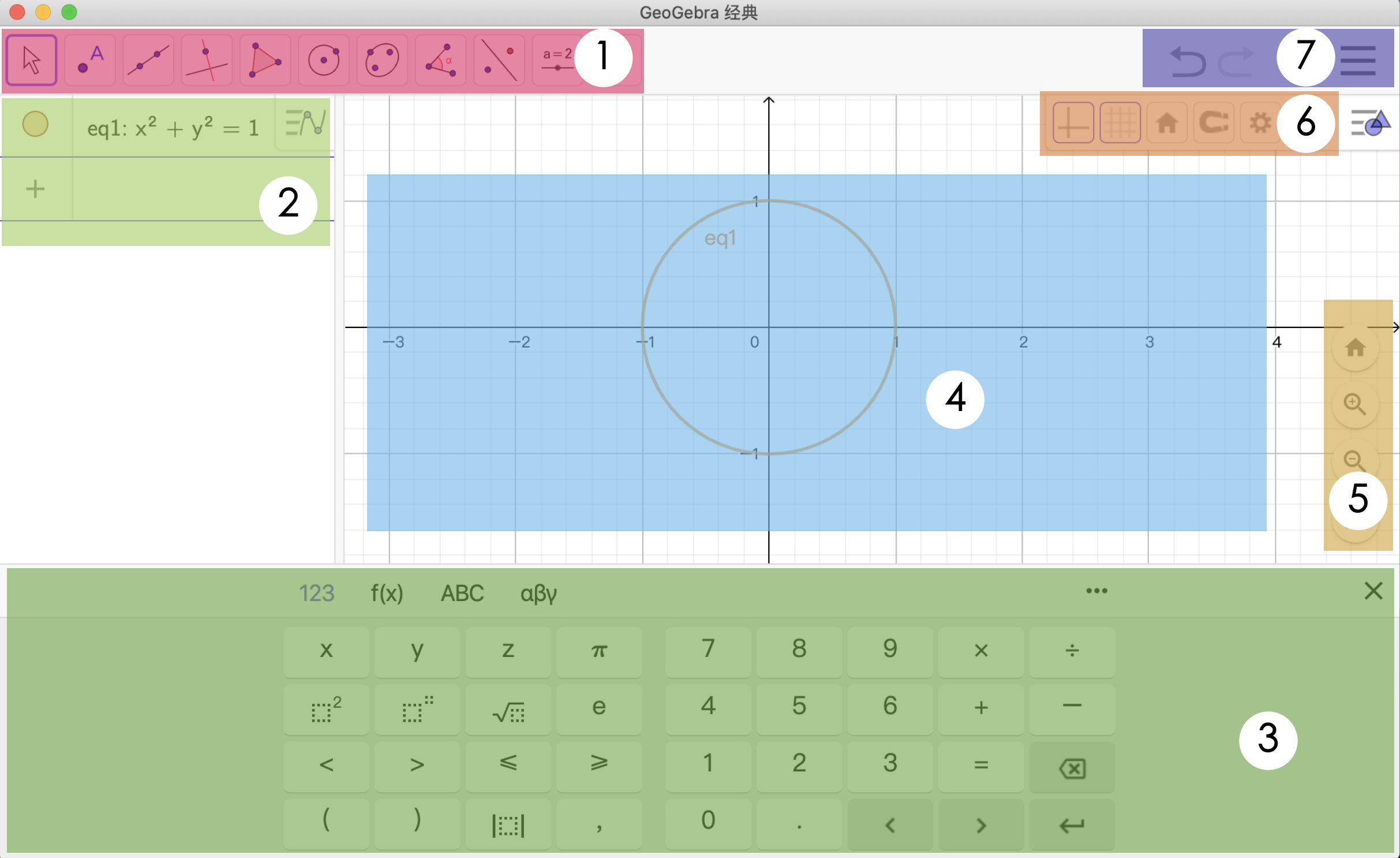Viewport: 1400px width, 858px height.
Task: Select the Polygon tool
Action: click(x=265, y=60)
